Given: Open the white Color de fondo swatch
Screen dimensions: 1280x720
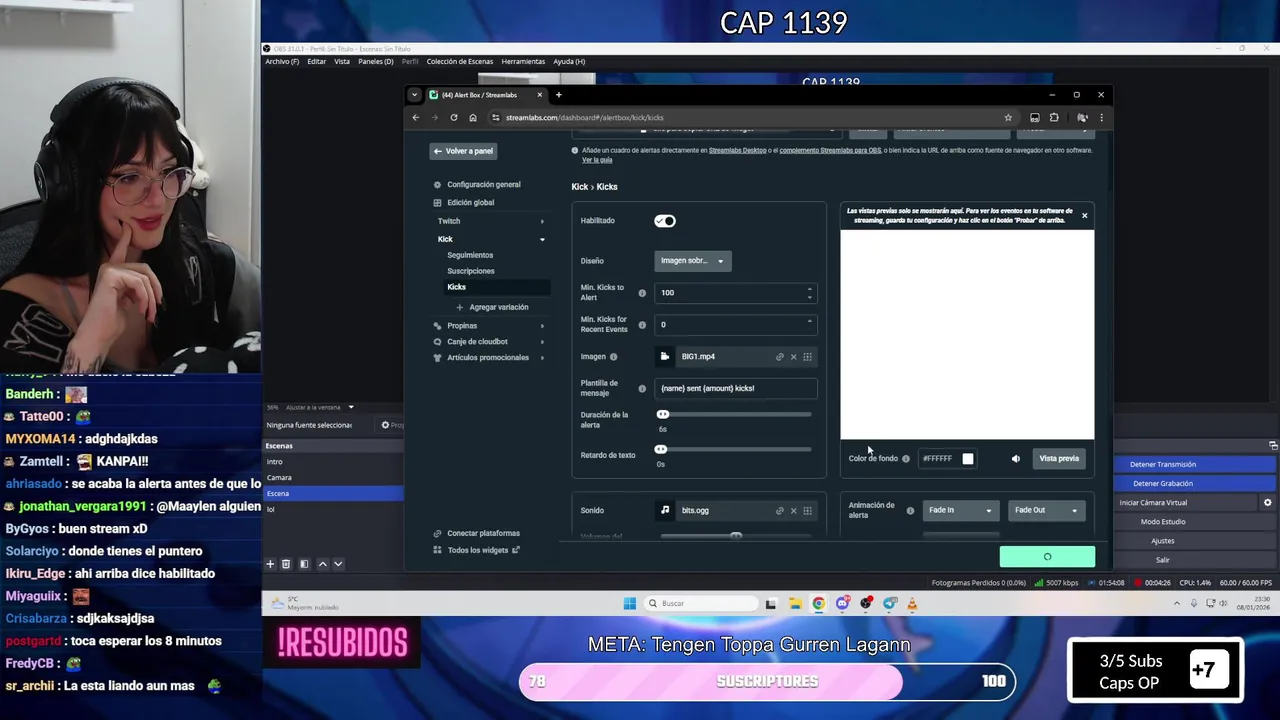Looking at the screenshot, I should 968,459.
